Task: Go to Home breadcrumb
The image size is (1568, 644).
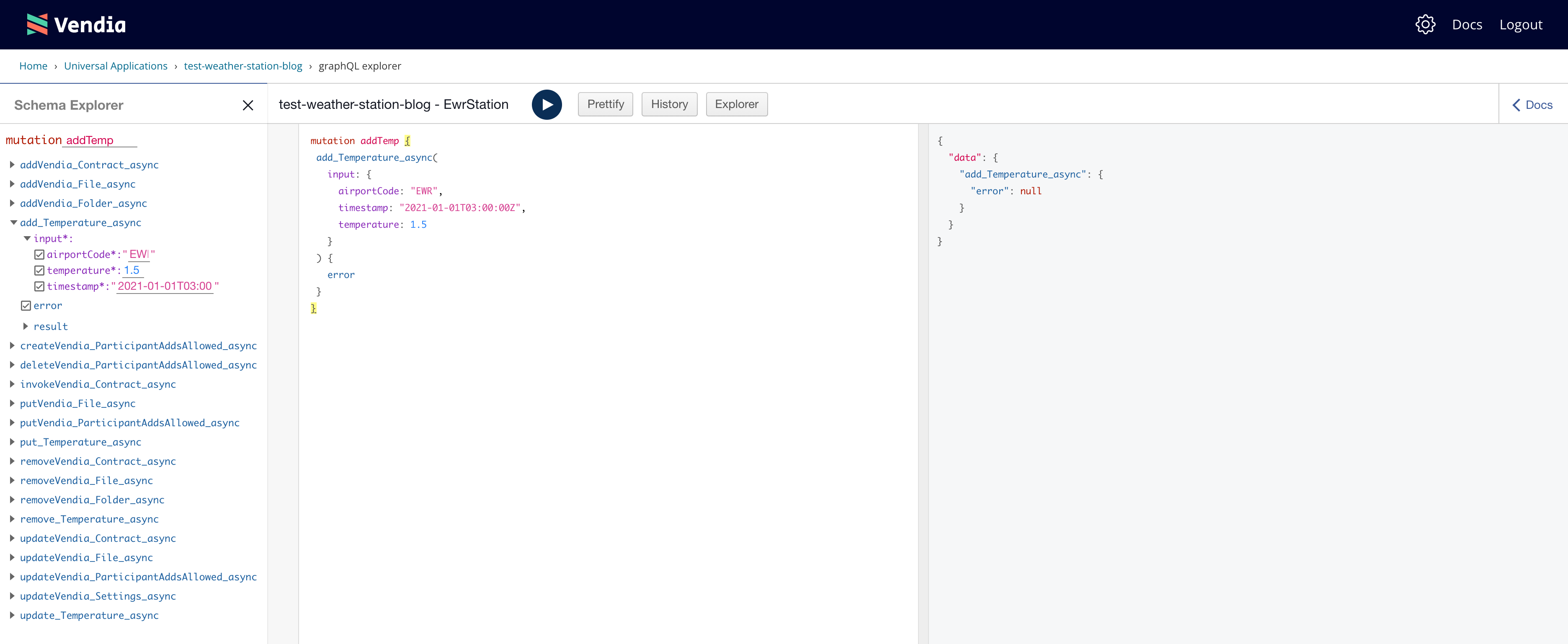Action: [x=34, y=66]
